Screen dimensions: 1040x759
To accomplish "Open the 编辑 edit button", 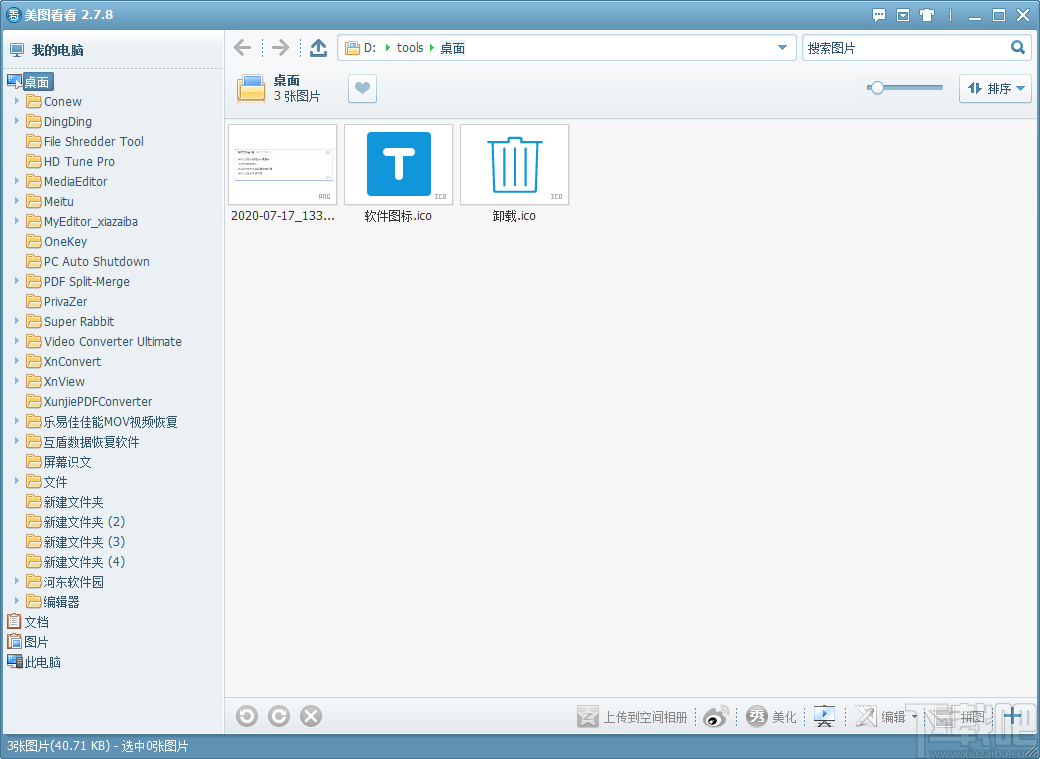I will (x=880, y=717).
